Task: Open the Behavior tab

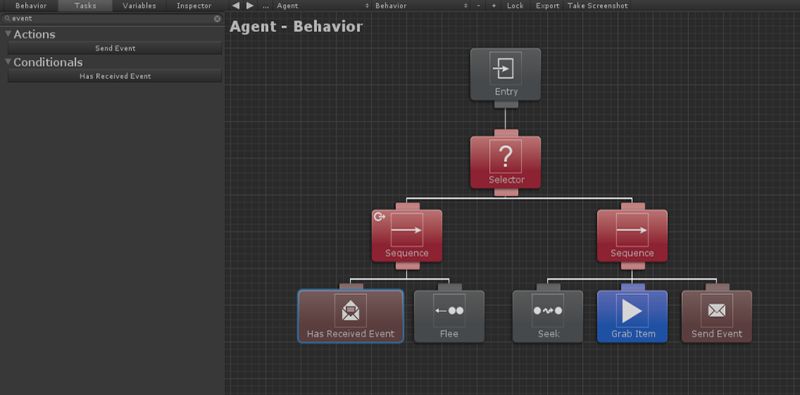Action: [31, 6]
